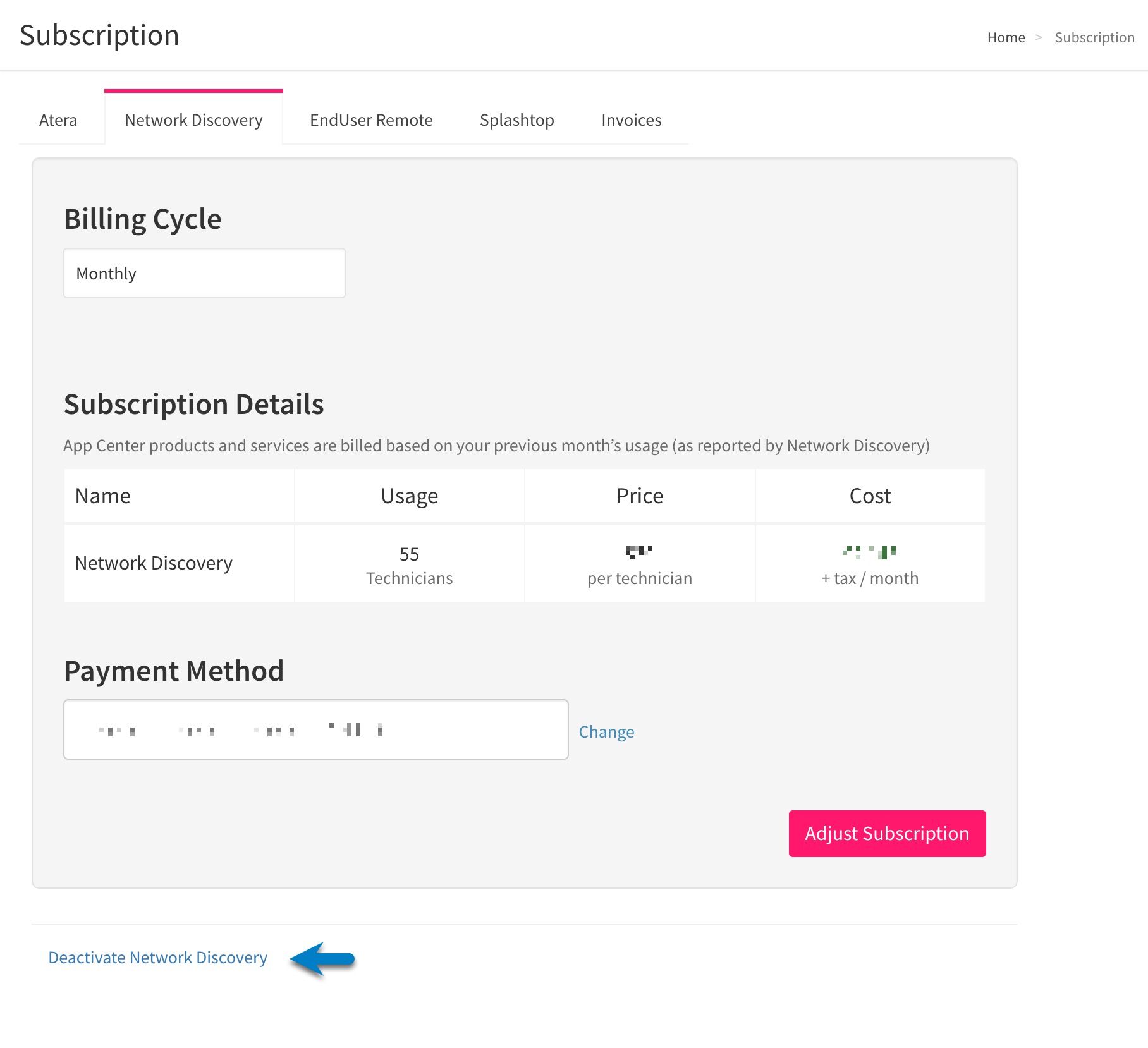Click the Change payment method link

point(606,731)
